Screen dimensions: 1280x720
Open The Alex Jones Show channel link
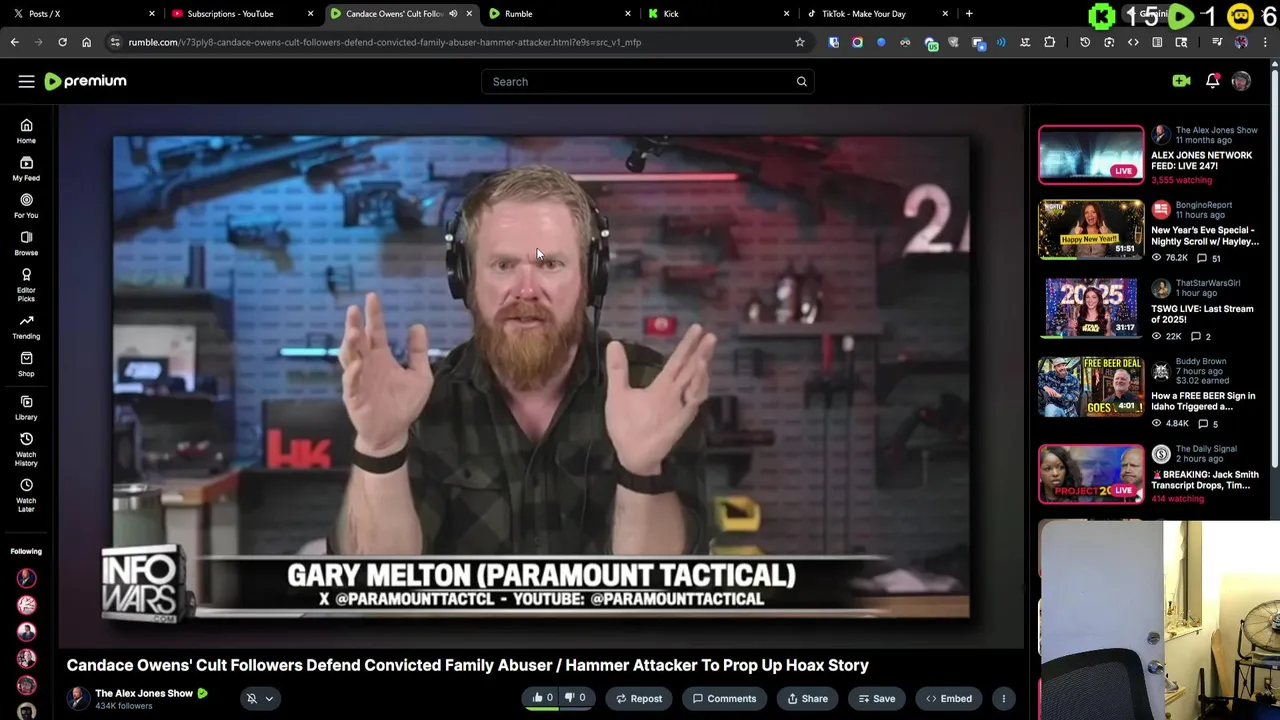(x=144, y=693)
